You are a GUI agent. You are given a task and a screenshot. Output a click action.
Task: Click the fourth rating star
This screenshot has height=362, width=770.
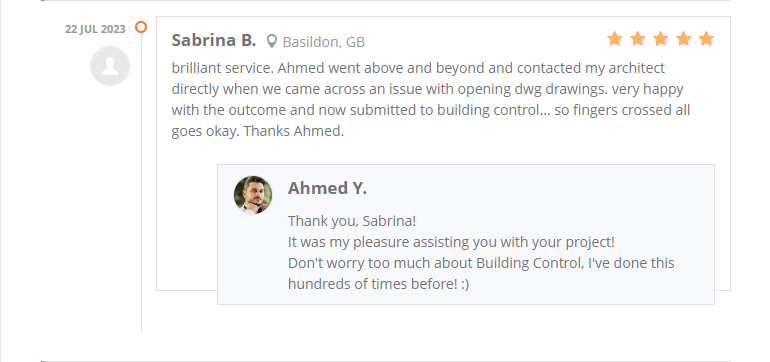(x=684, y=38)
